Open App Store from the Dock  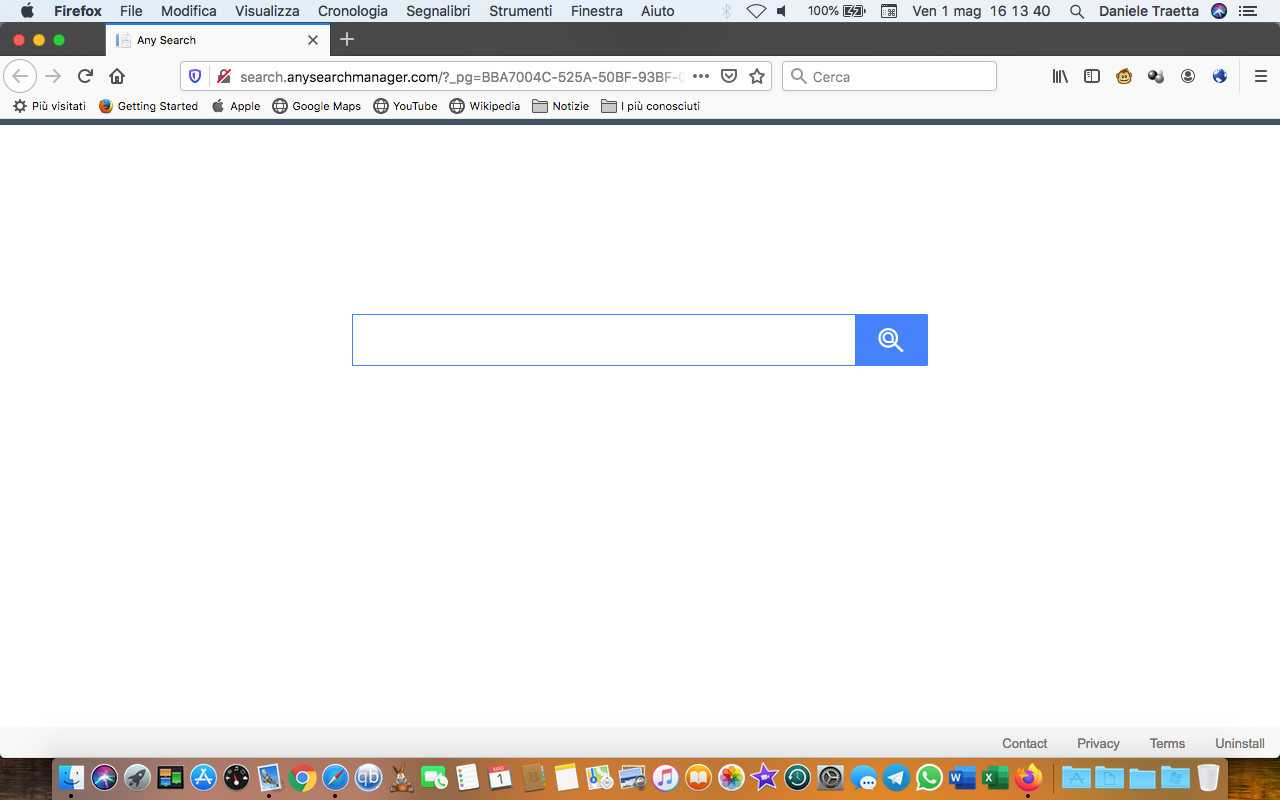tap(203, 777)
